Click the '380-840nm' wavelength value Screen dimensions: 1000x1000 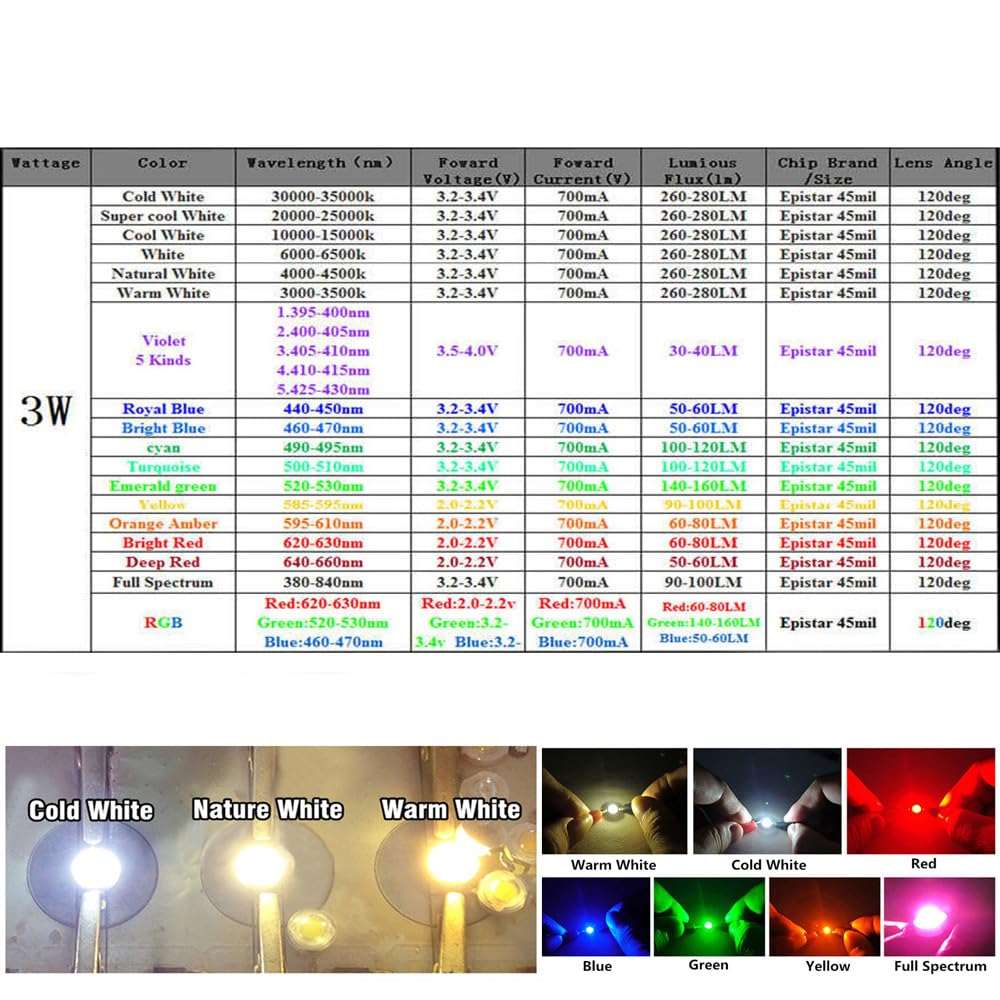point(323,582)
